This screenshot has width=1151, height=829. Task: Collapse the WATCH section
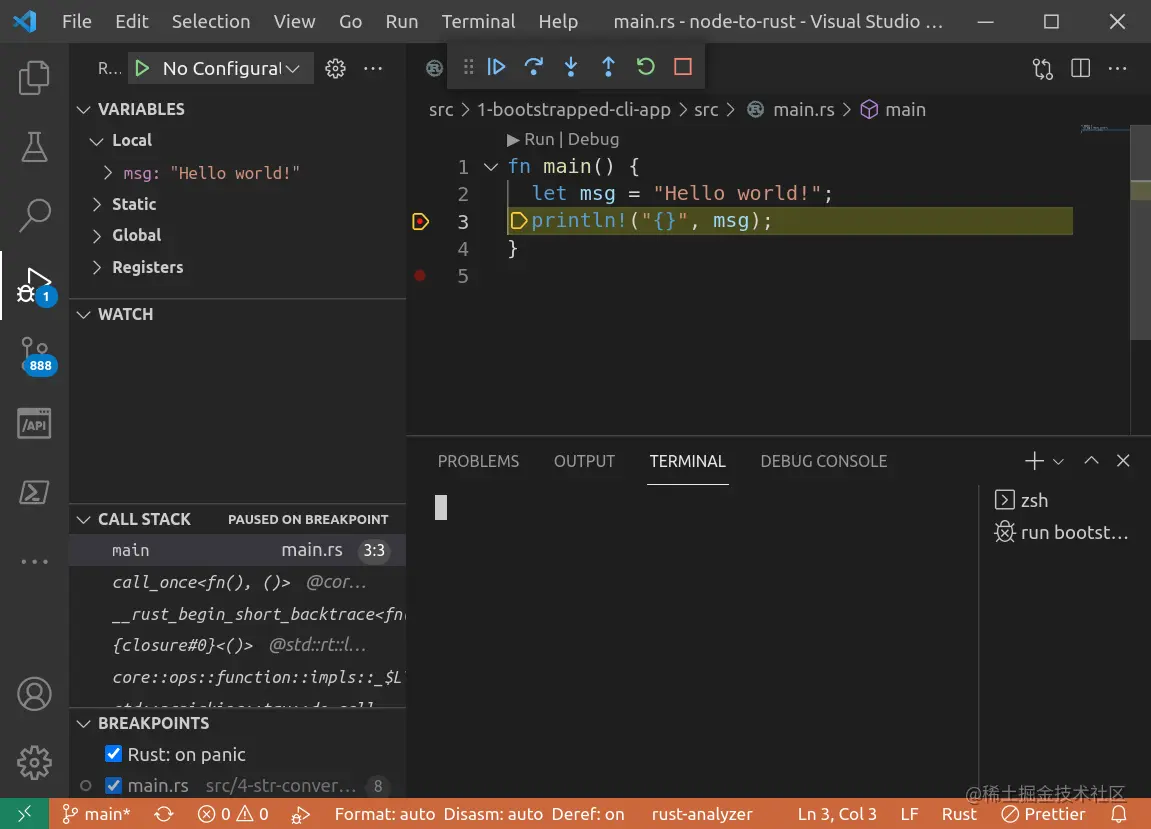pos(84,314)
